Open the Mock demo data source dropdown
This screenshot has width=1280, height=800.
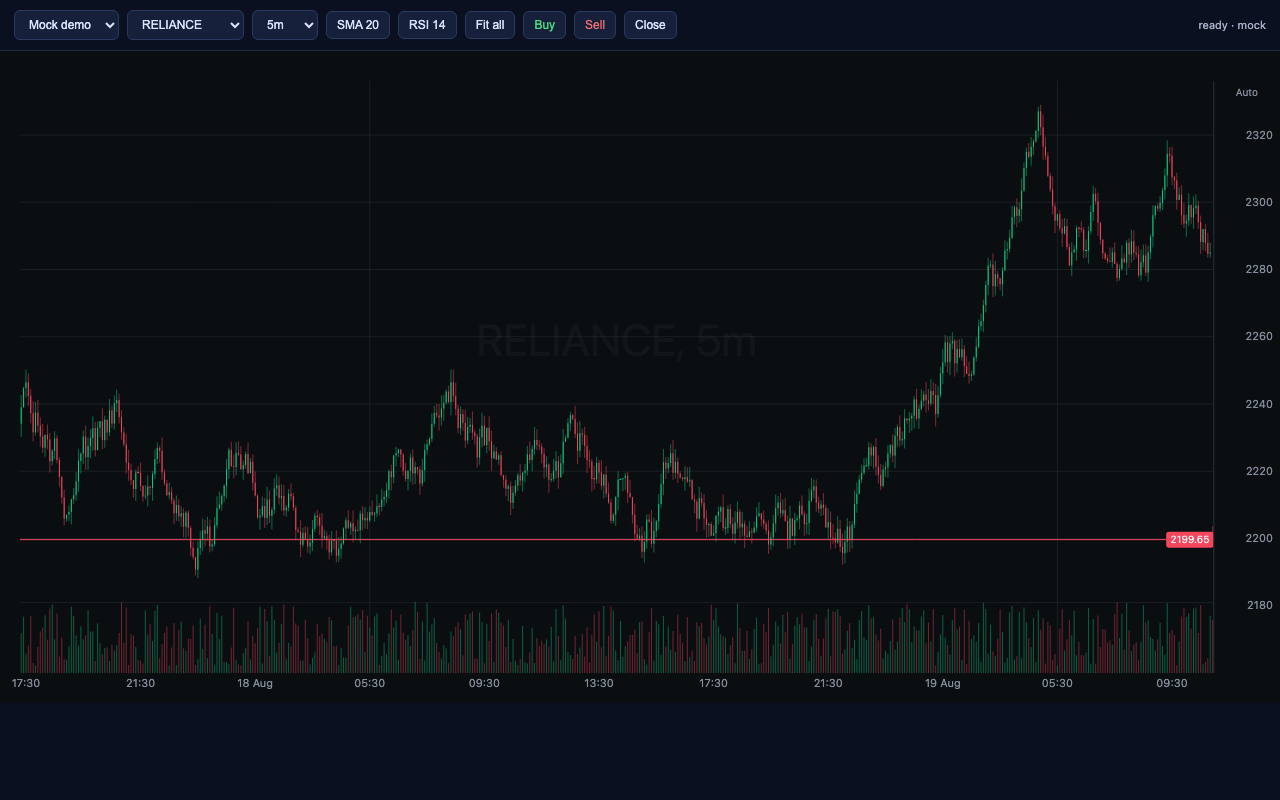pyautogui.click(x=66, y=25)
